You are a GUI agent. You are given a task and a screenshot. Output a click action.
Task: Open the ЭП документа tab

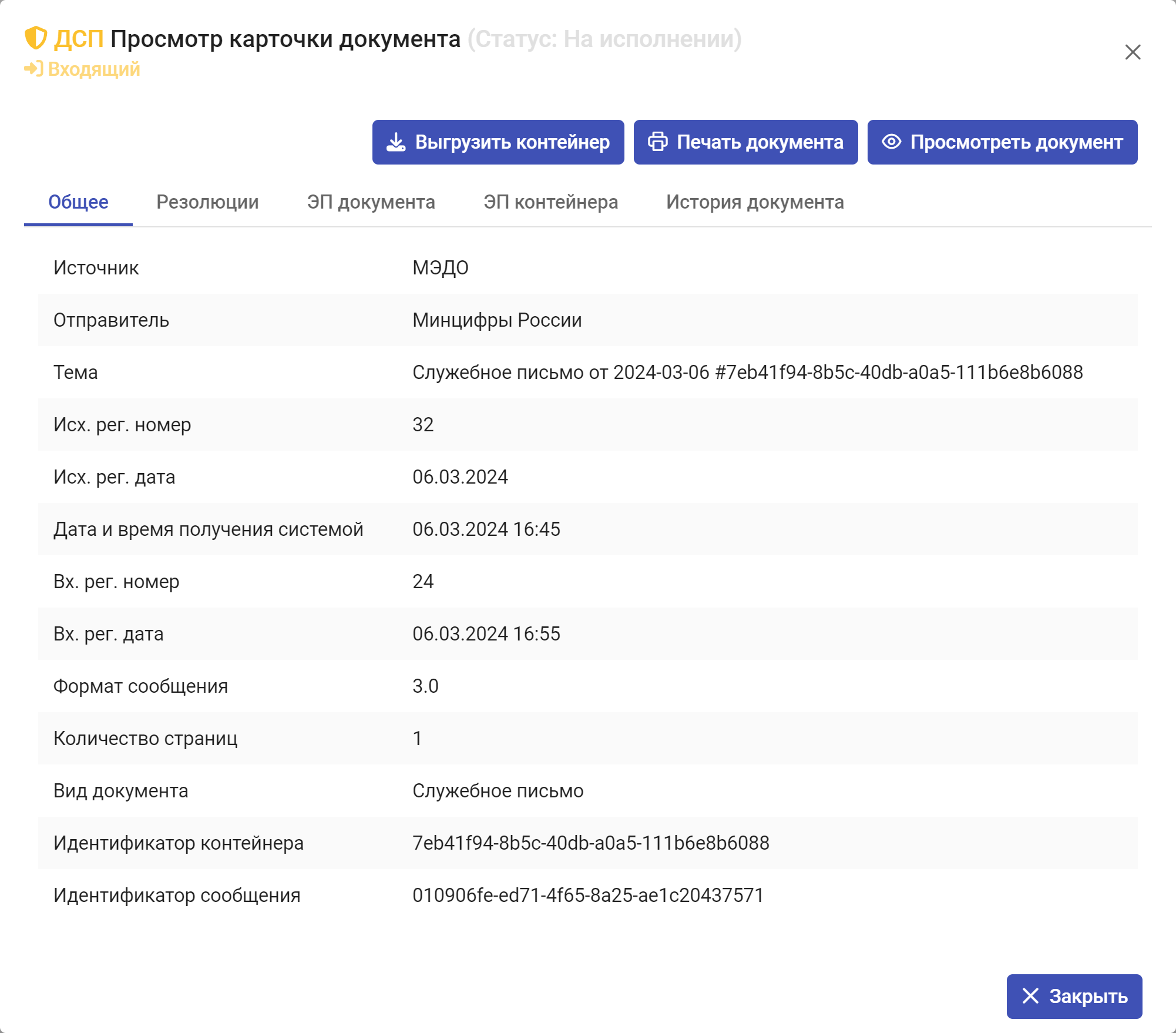[x=371, y=202]
